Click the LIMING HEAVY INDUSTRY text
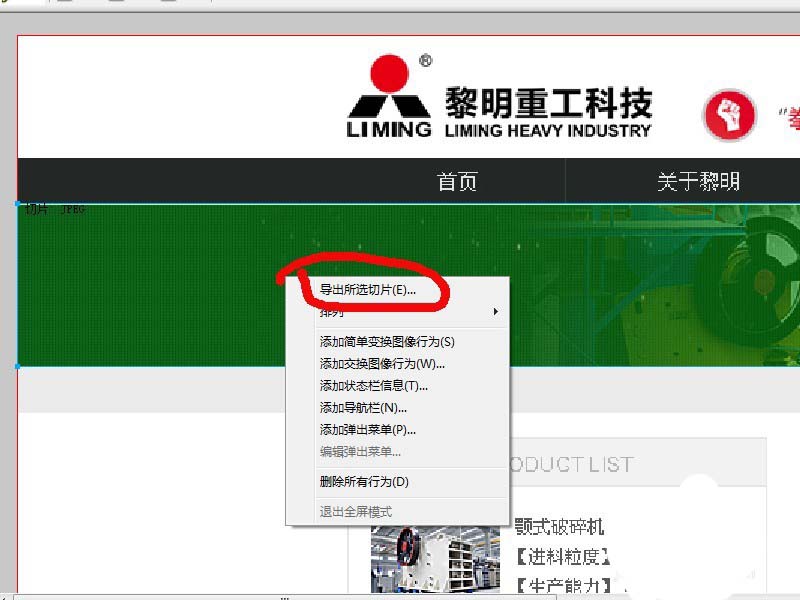Image resolution: width=800 pixels, height=600 pixels. coord(548,131)
